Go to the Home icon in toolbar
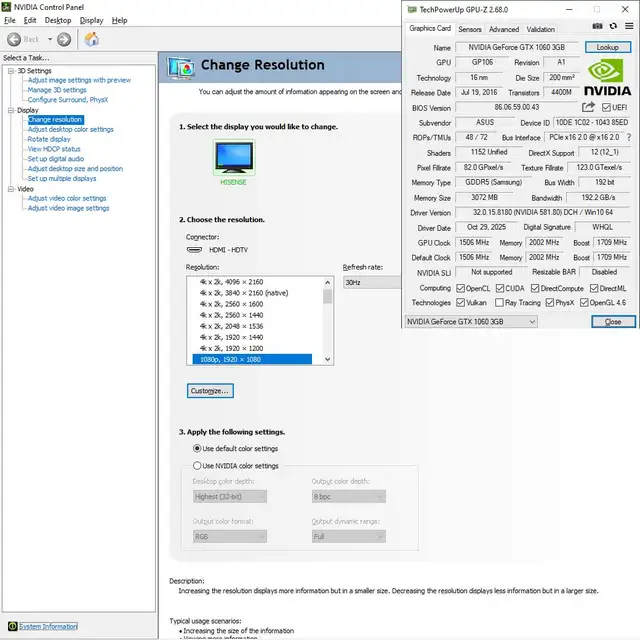This screenshot has width=640, height=640. click(x=92, y=40)
